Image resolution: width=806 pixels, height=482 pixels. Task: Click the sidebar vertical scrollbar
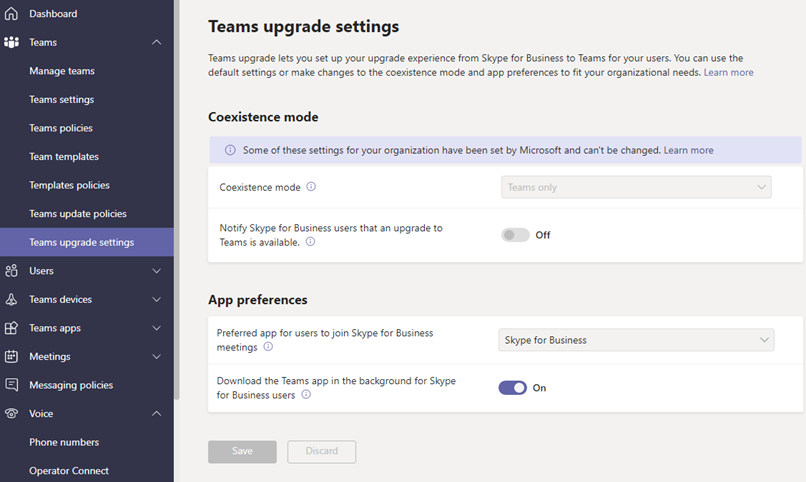pos(176,199)
